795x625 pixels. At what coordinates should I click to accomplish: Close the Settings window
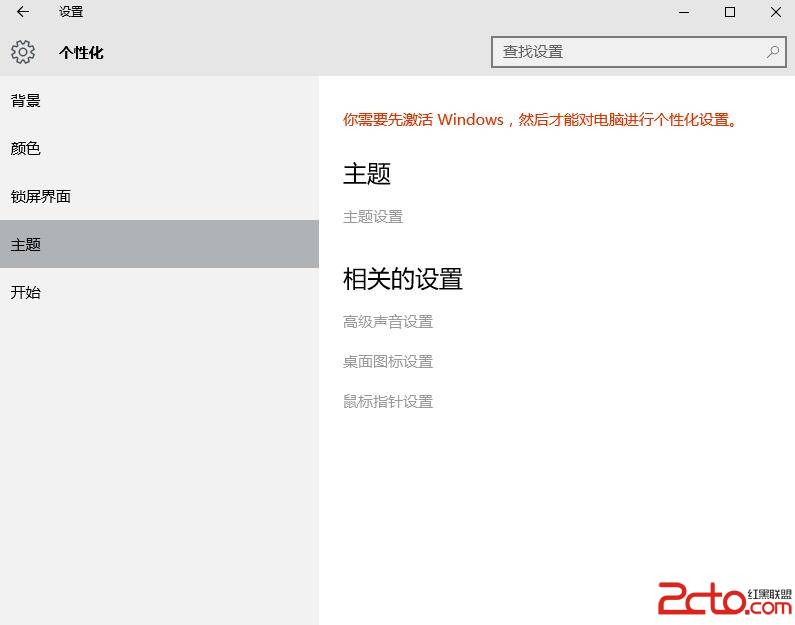click(775, 12)
